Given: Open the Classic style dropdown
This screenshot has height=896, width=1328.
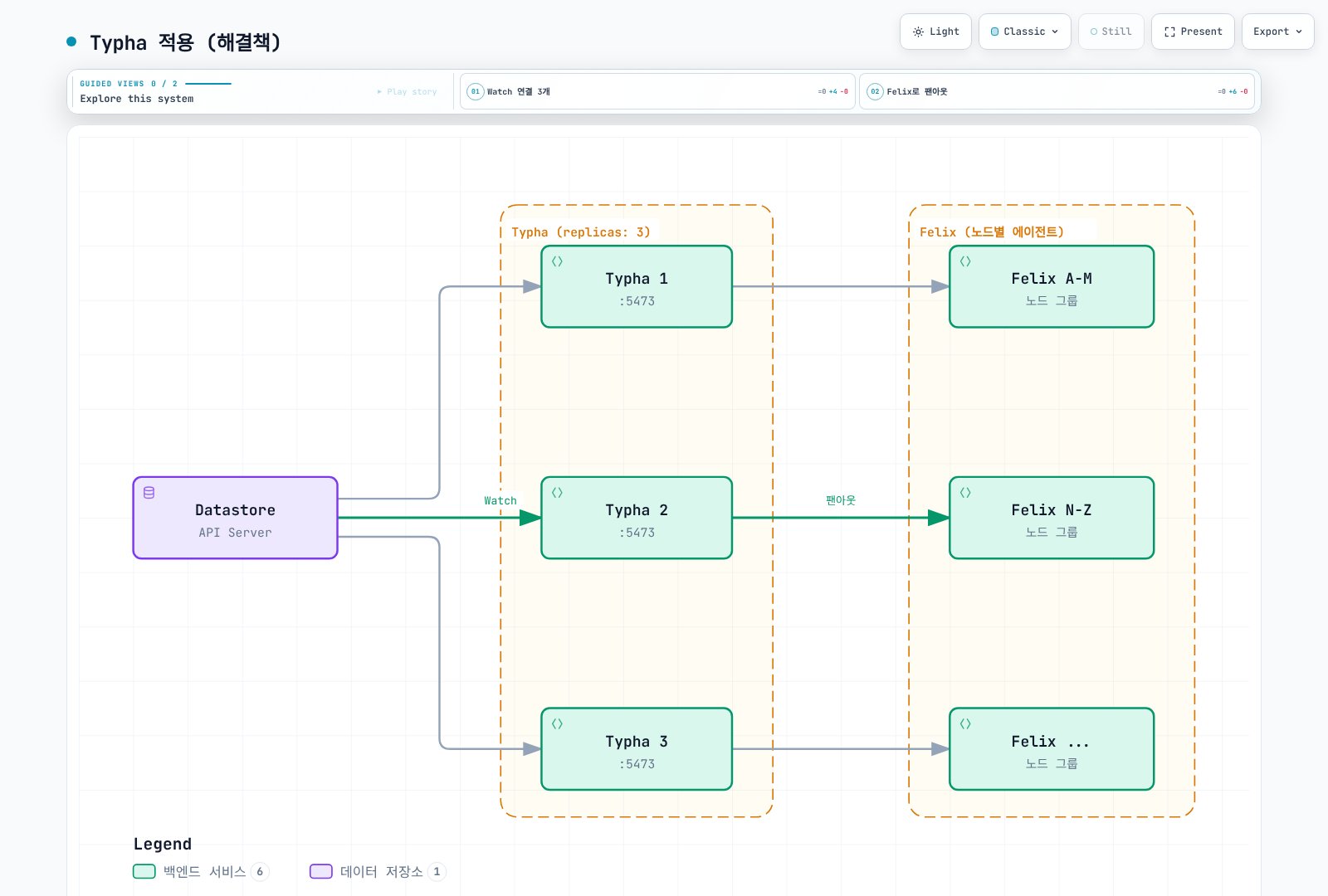Looking at the screenshot, I should pyautogui.click(x=1024, y=32).
